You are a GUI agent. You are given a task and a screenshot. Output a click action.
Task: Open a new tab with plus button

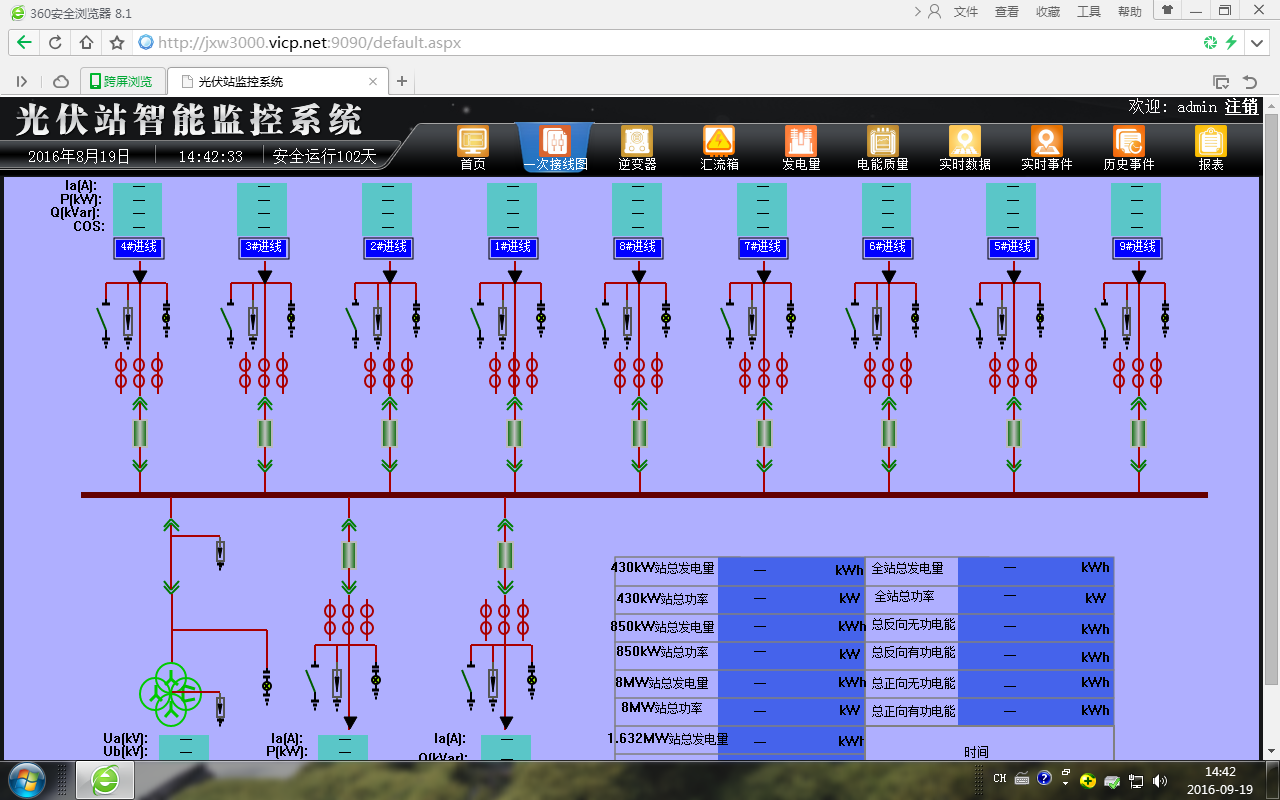point(402,82)
